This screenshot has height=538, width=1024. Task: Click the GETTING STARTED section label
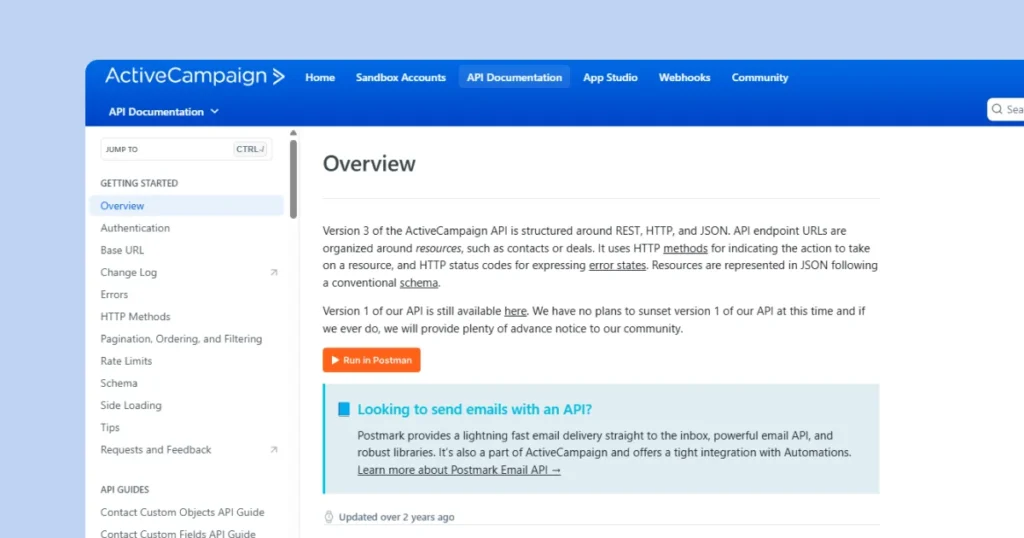[x=139, y=183]
